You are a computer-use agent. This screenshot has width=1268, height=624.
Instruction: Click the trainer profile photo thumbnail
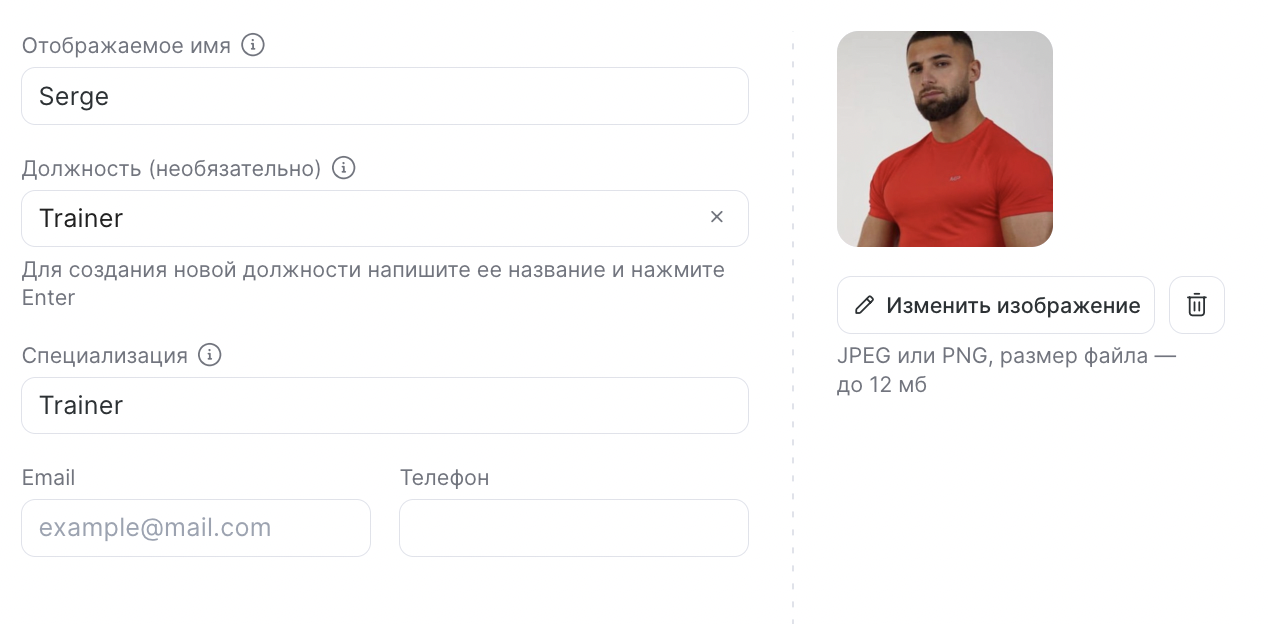point(944,139)
